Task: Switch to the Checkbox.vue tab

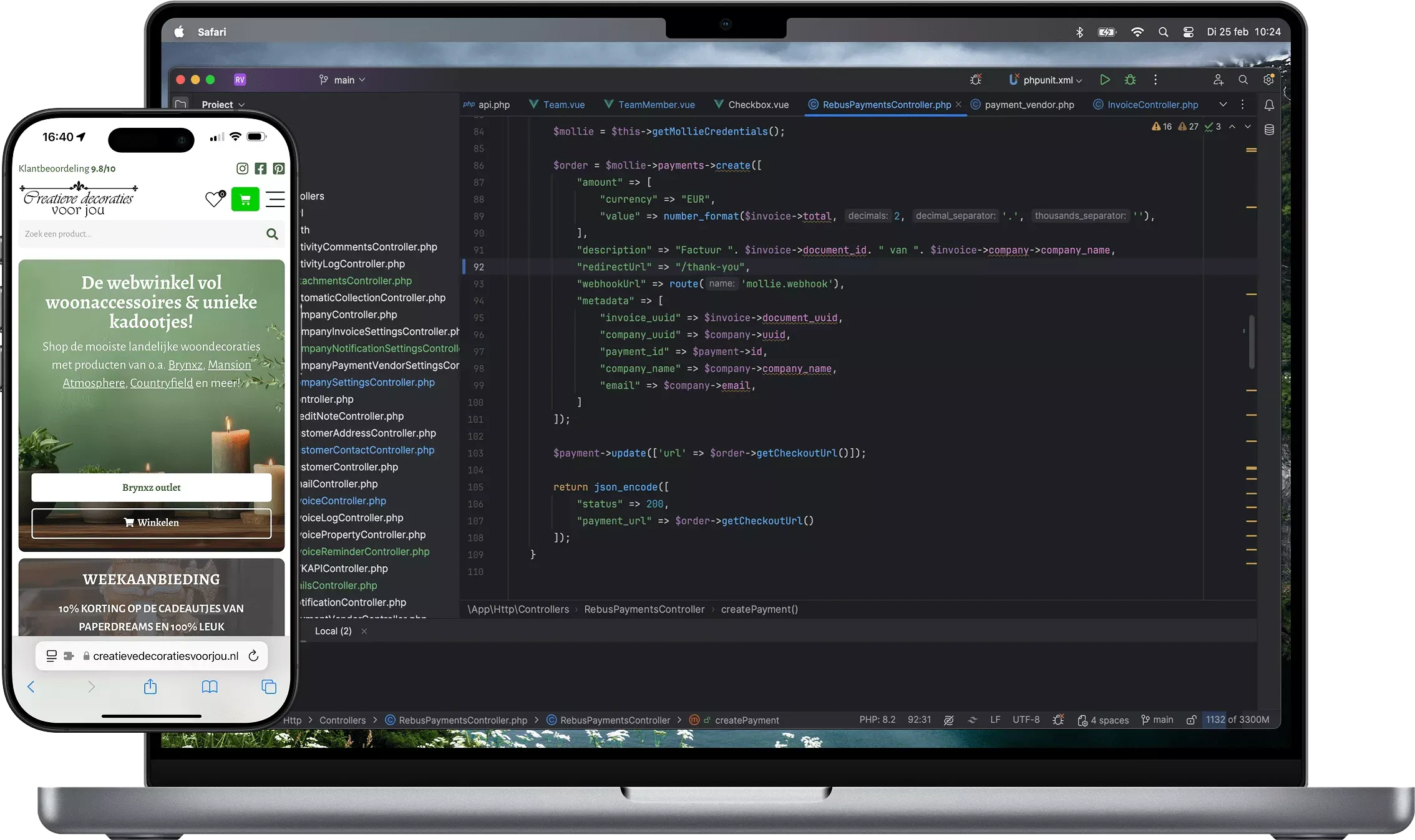Action: [752, 105]
